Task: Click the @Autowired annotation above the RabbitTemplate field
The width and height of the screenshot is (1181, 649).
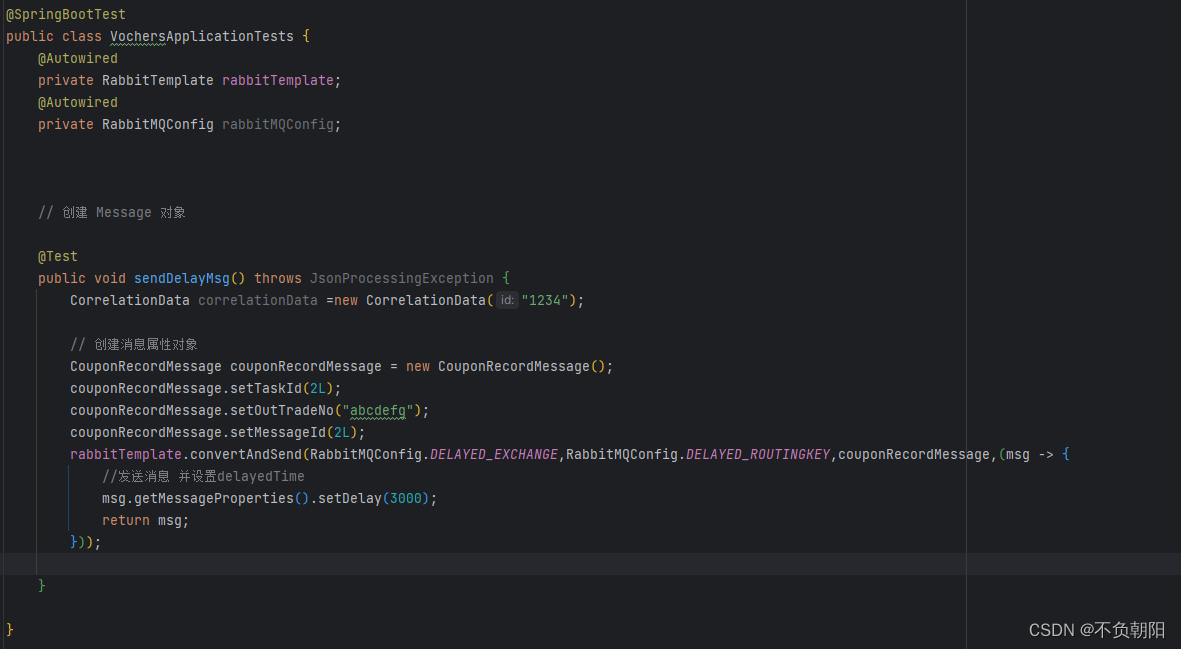Action: click(x=78, y=58)
